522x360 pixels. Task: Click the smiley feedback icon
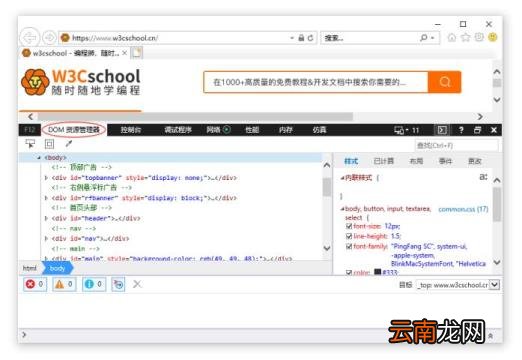(x=492, y=37)
